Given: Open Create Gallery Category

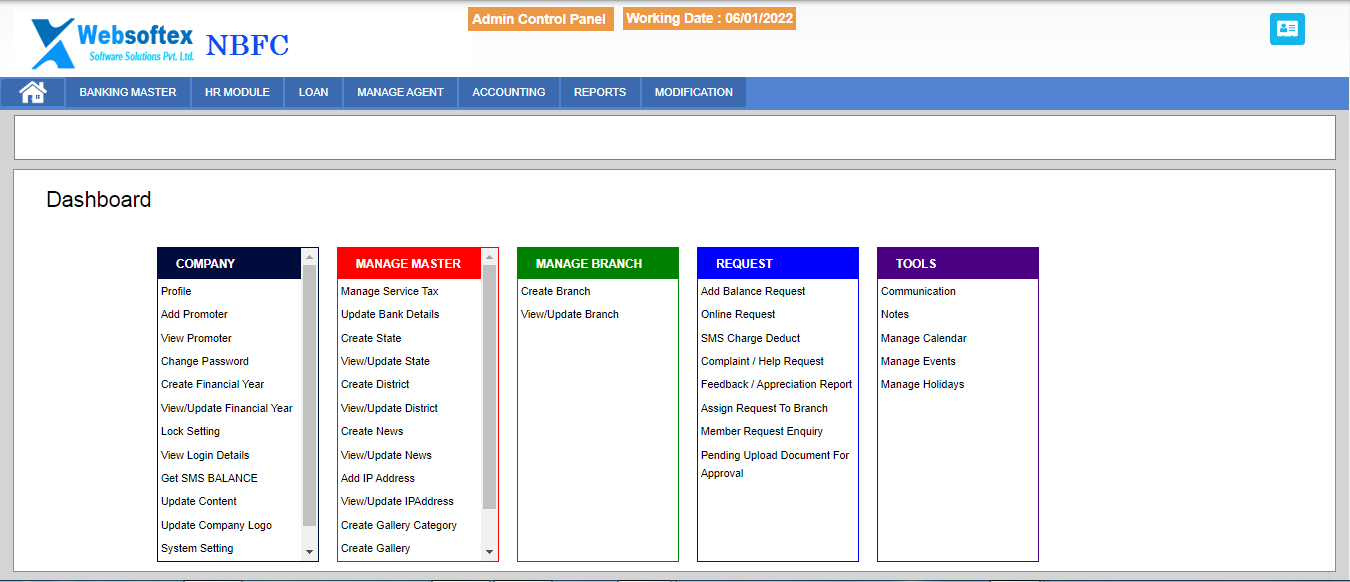Looking at the screenshot, I should pyautogui.click(x=399, y=525).
